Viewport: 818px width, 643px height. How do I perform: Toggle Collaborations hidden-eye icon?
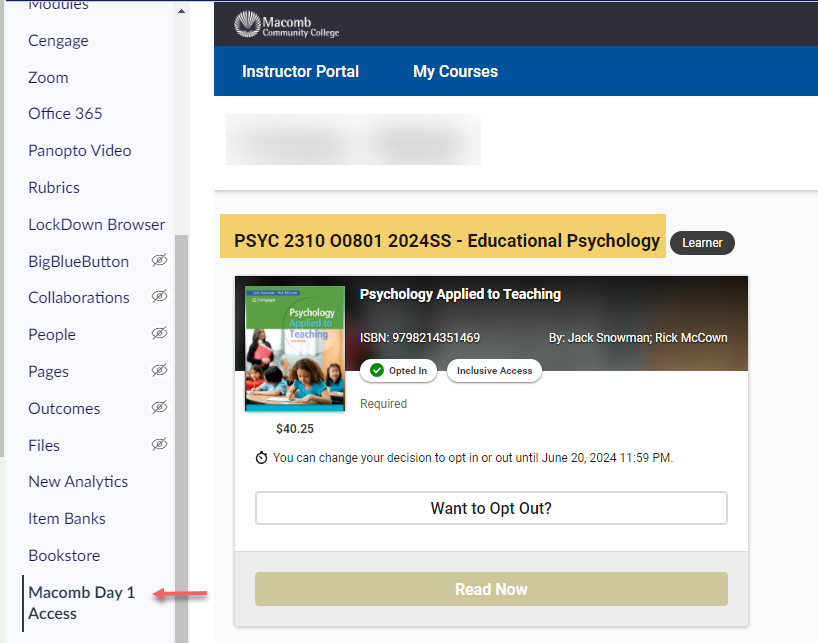[159, 296]
